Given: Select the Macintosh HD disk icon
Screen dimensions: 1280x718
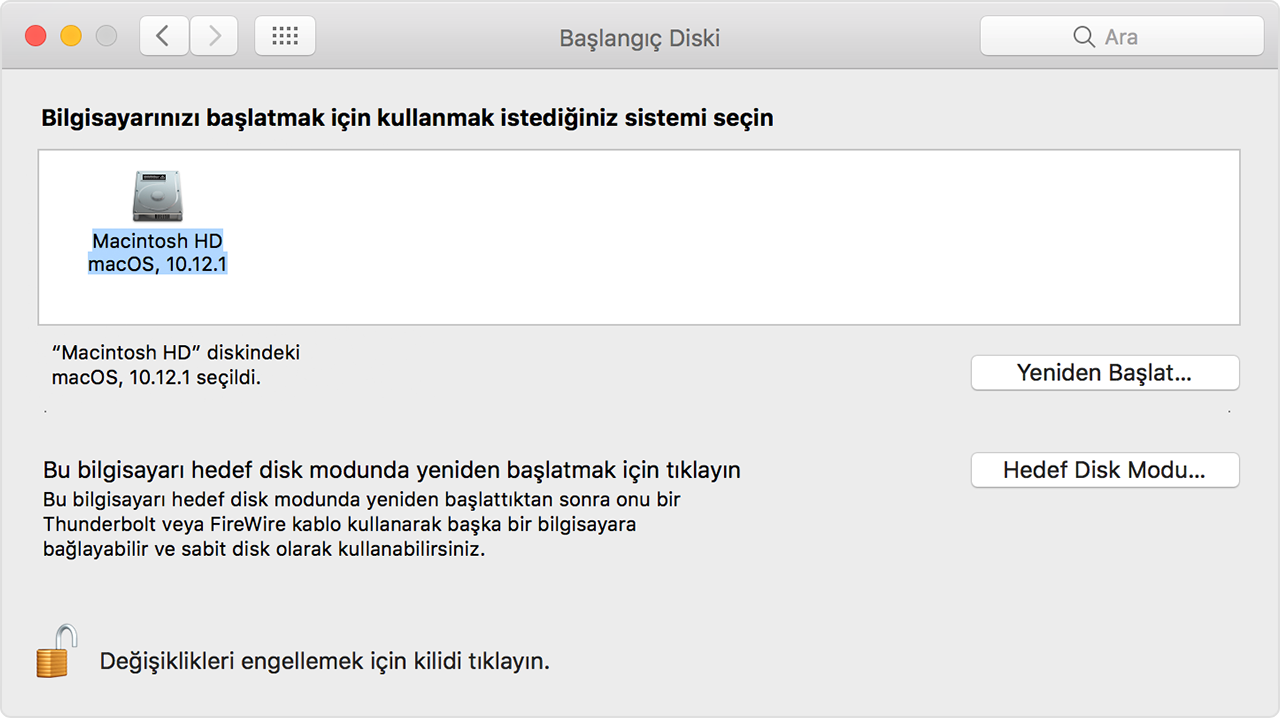Looking at the screenshot, I should (157, 195).
